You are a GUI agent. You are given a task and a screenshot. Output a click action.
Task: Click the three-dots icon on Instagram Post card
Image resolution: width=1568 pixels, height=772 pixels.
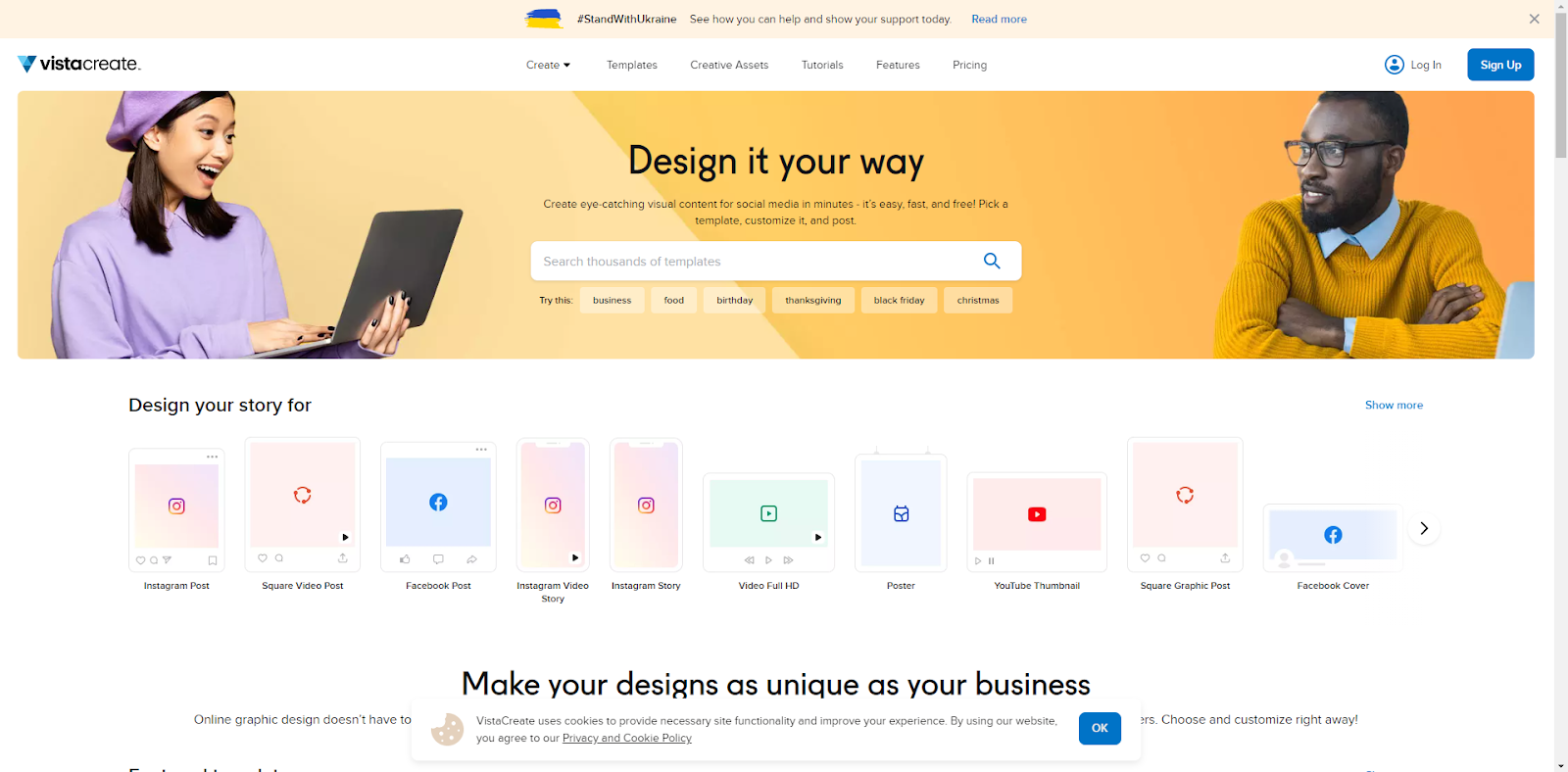(x=212, y=457)
